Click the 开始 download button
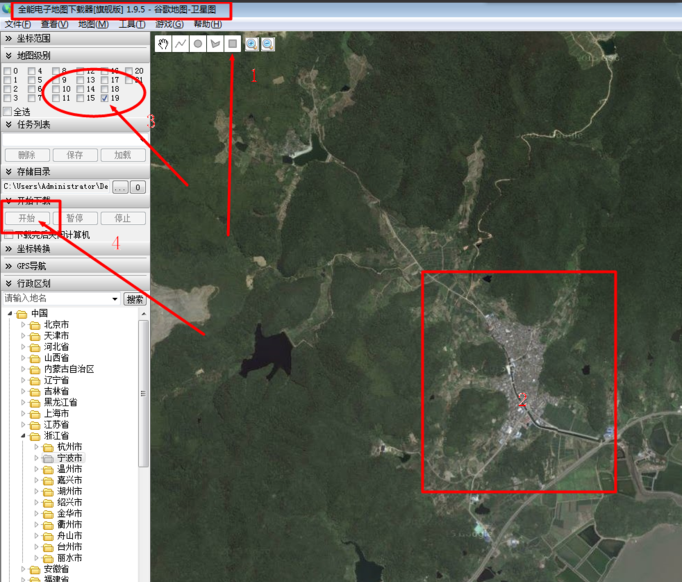 (x=26, y=218)
